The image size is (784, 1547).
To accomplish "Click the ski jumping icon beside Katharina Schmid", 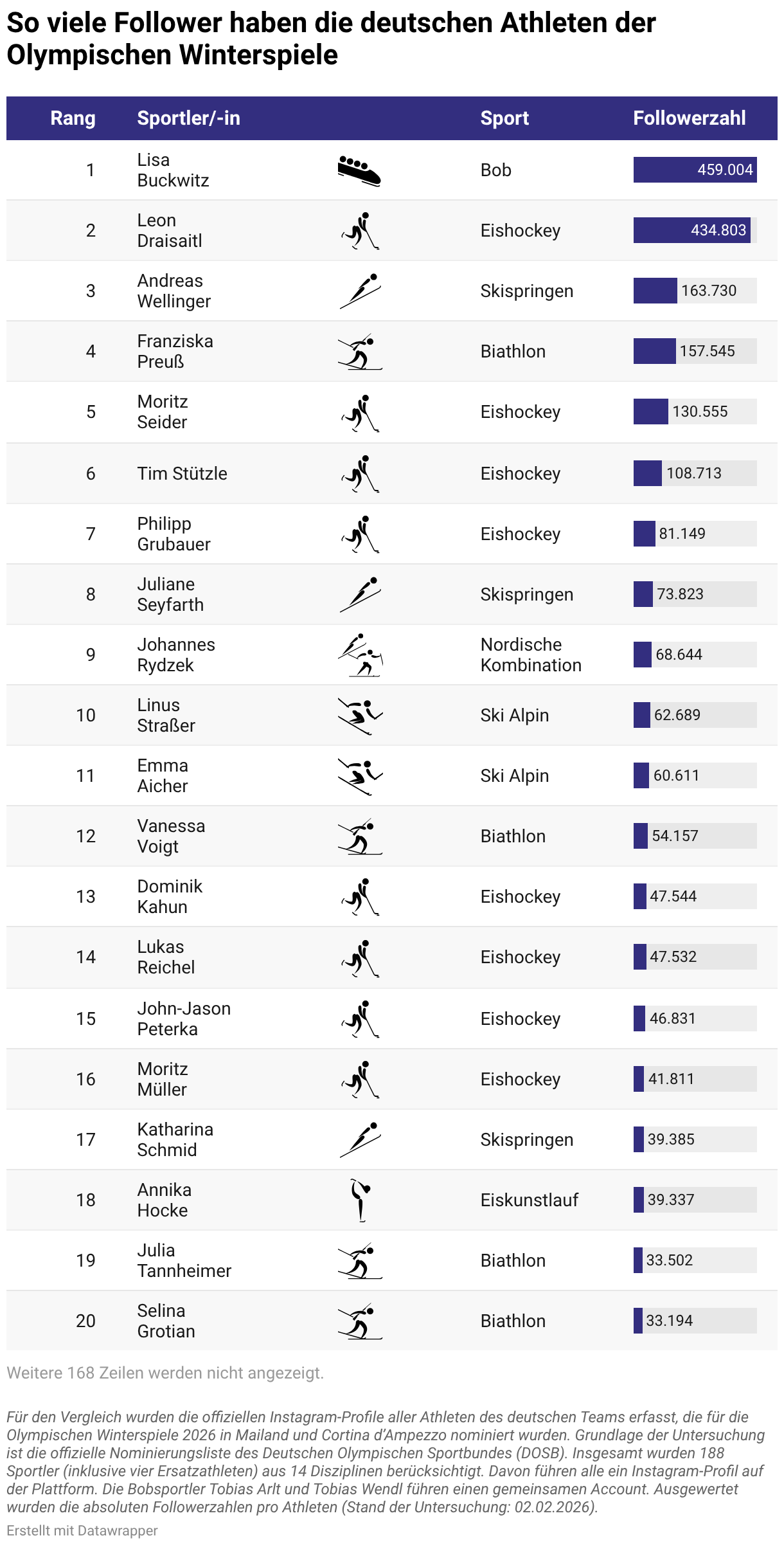I will (361, 1140).
